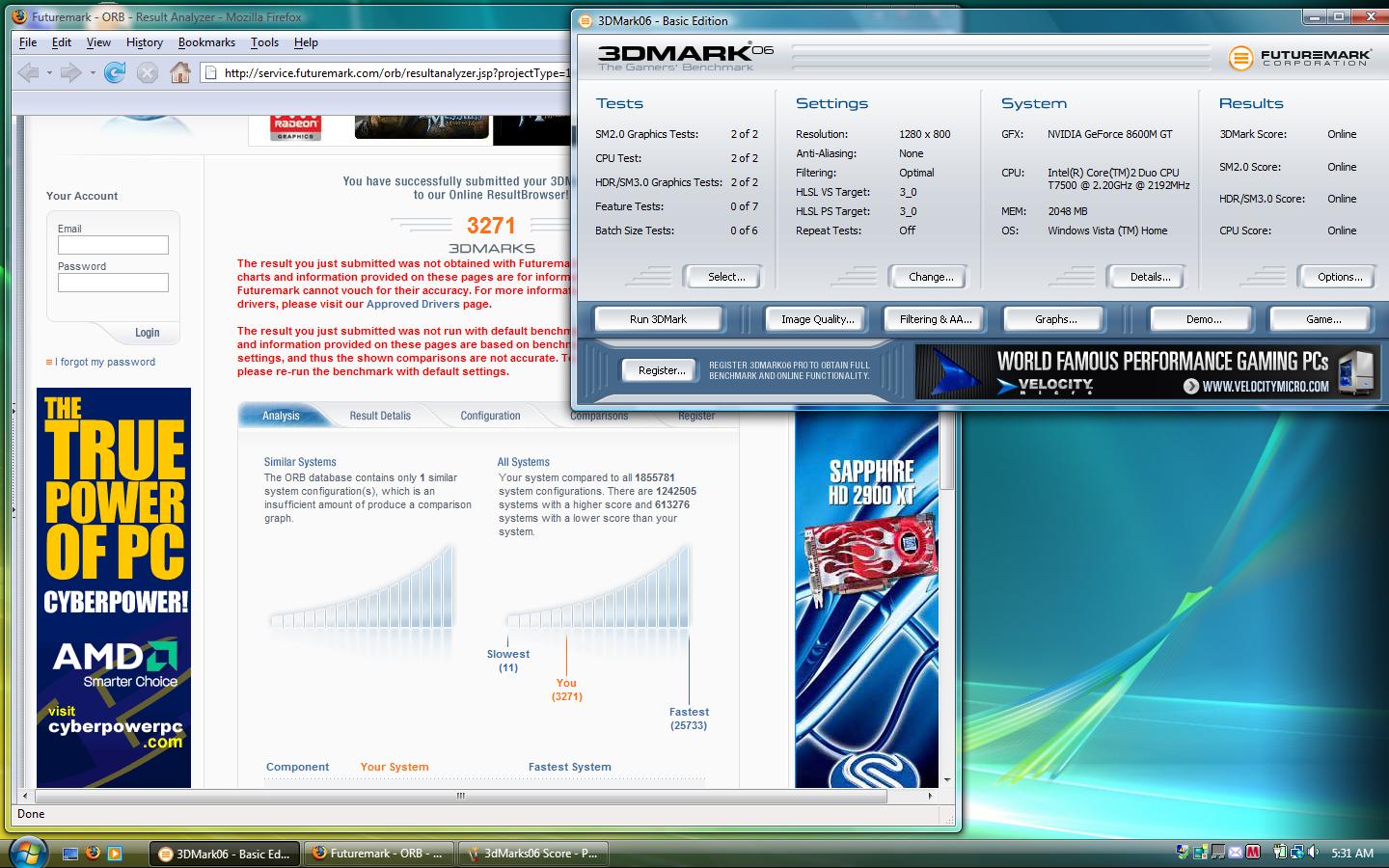Open the Bookmarks menu in Firefox
The height and width of the screenshot is (868, 1389).
point(206,42)
